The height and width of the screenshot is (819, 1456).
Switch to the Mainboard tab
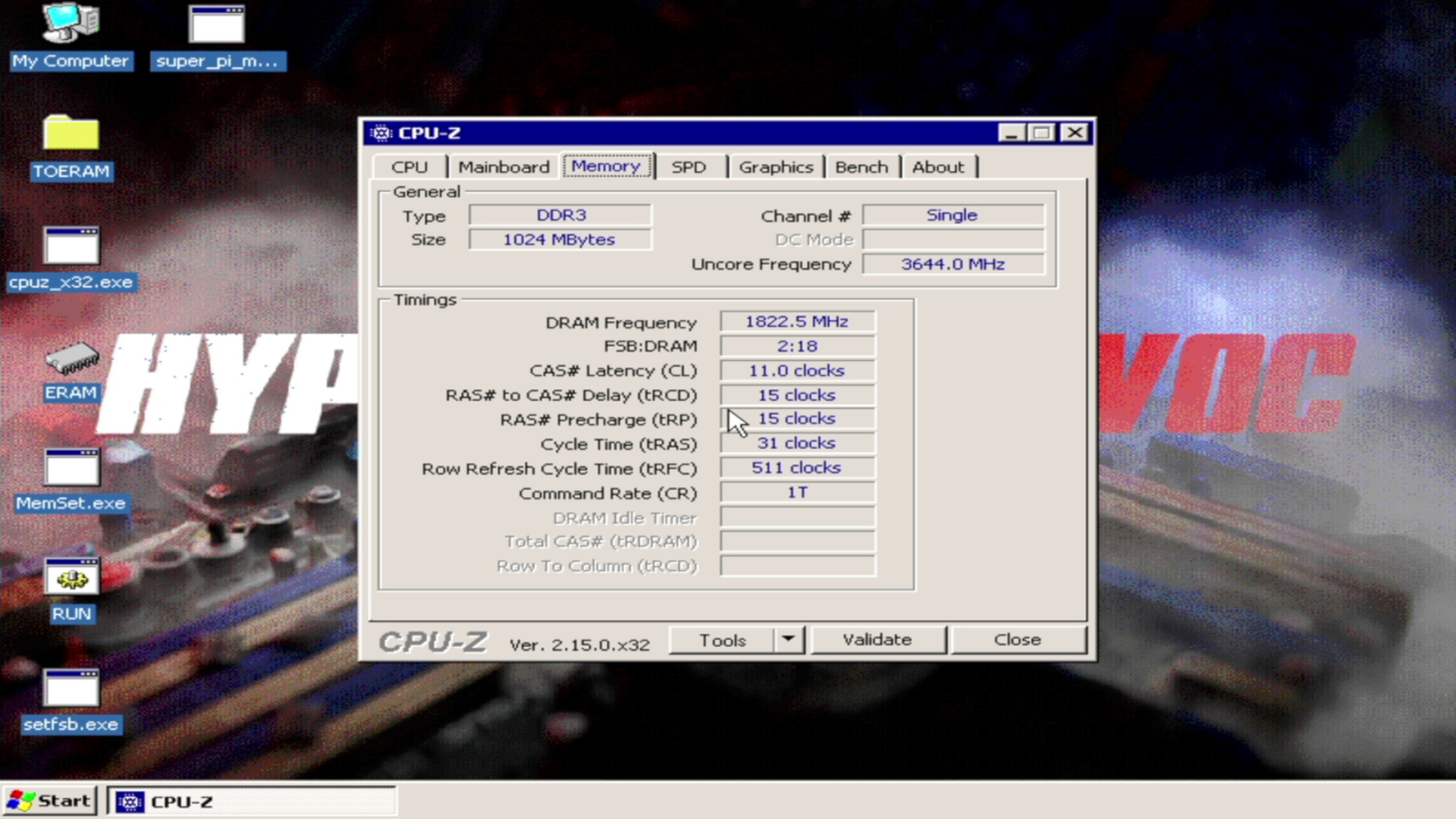[504, 167]
